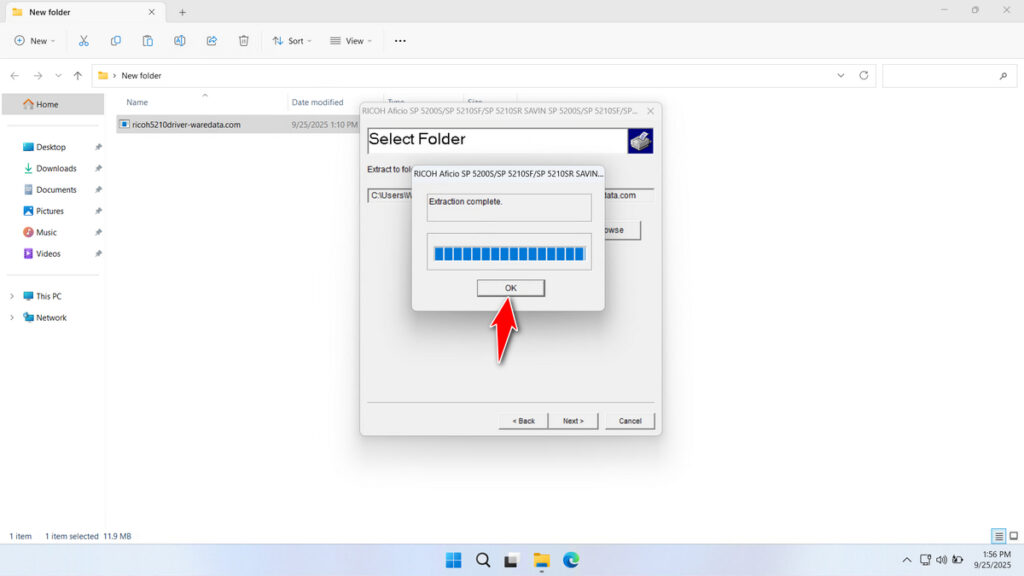This screenshot has width=1024, height=576.
Task: Switch to large thumbnails view icon
Action: (x=1014, y=536)
